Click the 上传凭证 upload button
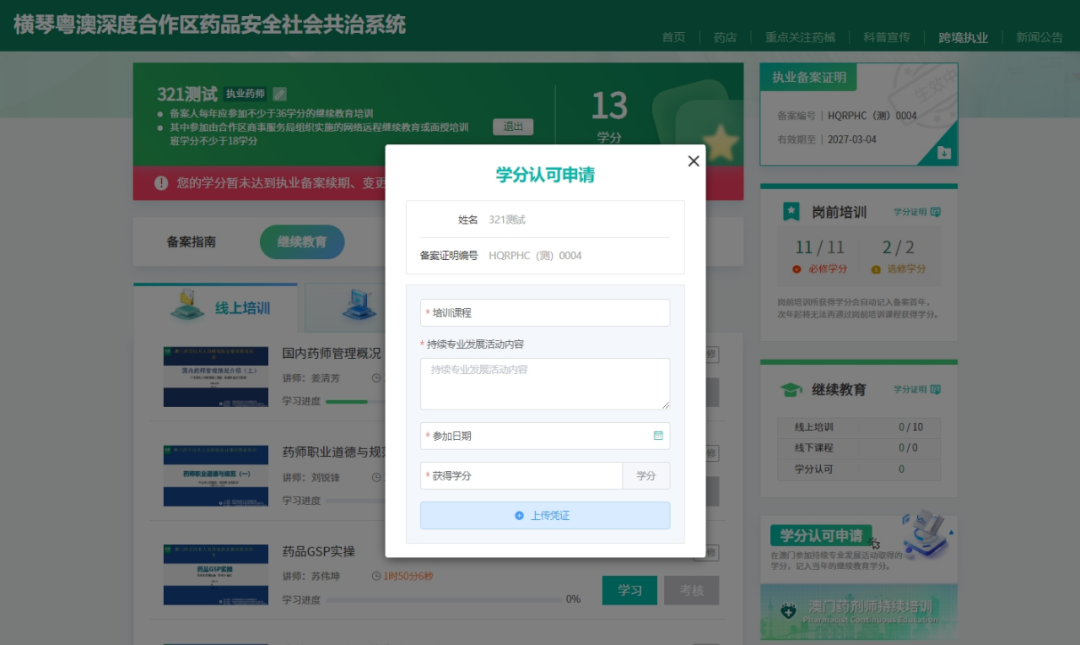Screen dimensions: 1080x645 pos(545,515)
